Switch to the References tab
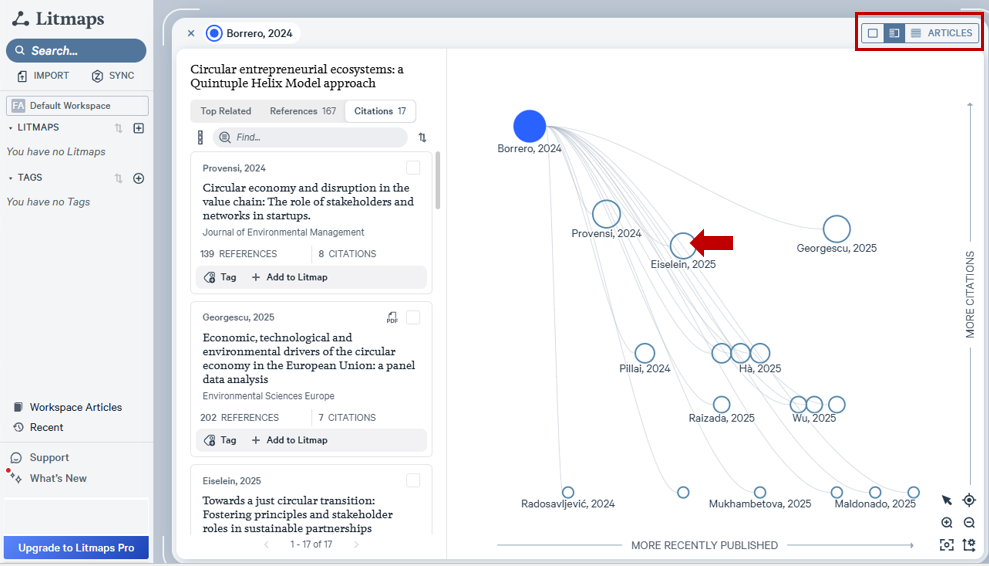This screenshot has width=989, height=566. pos(303,111)
